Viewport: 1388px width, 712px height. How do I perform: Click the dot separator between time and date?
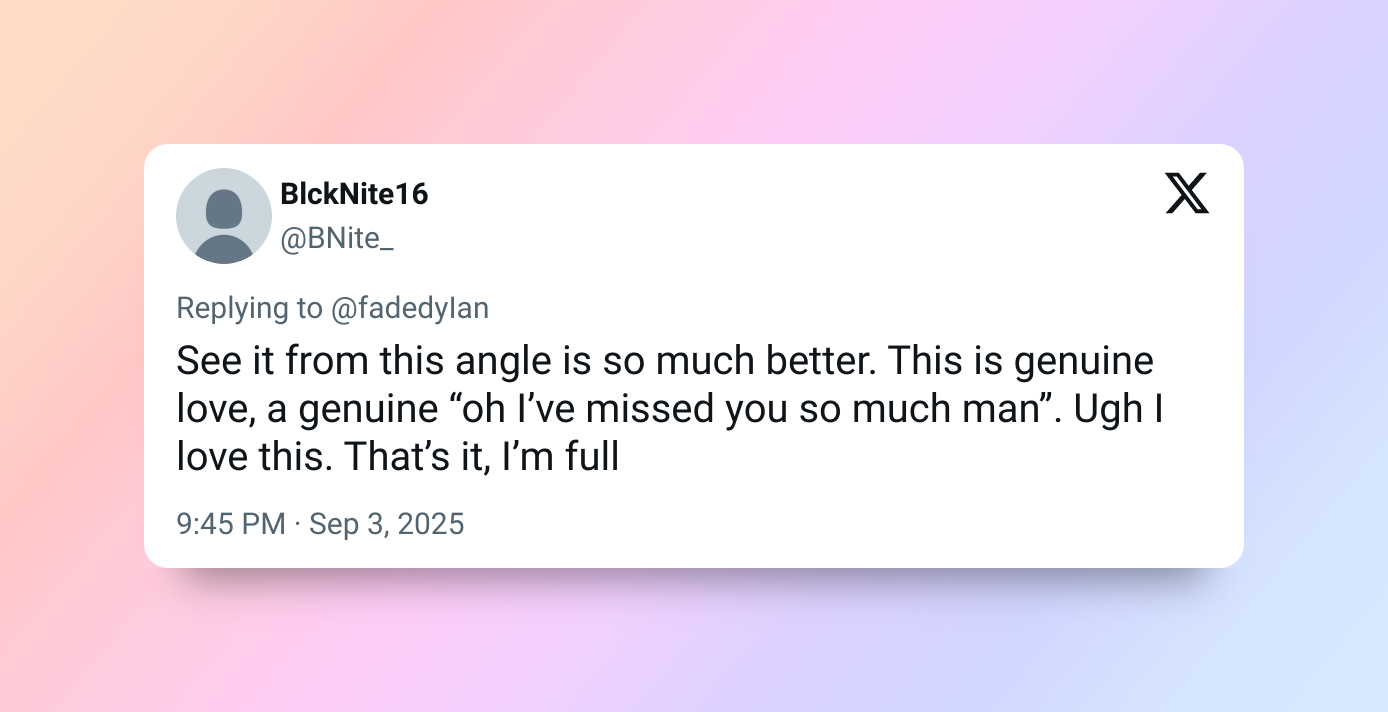[298, 524]
